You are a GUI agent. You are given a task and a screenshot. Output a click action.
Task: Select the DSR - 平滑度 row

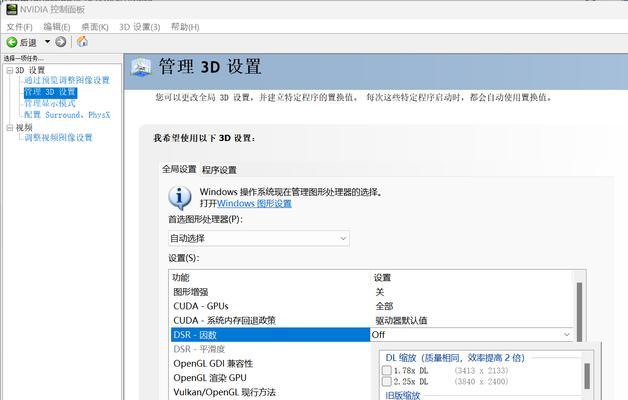199,349
